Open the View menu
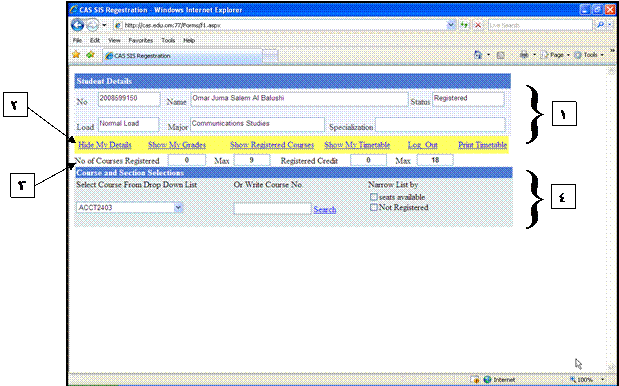 [114, 40]
